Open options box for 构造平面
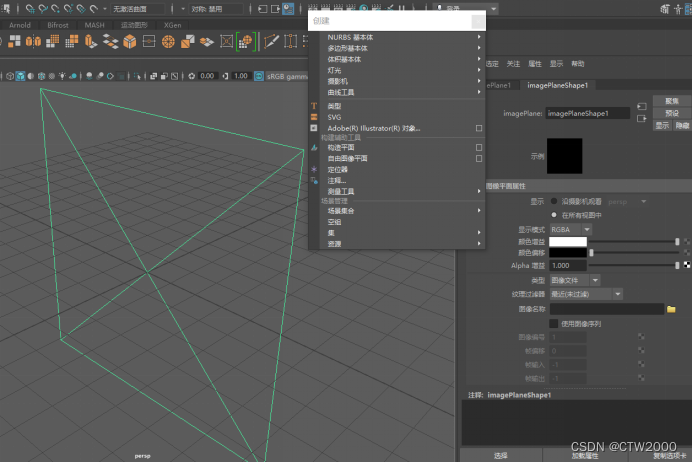The height and width of the screenshot is (462, 693). (479, 147)
